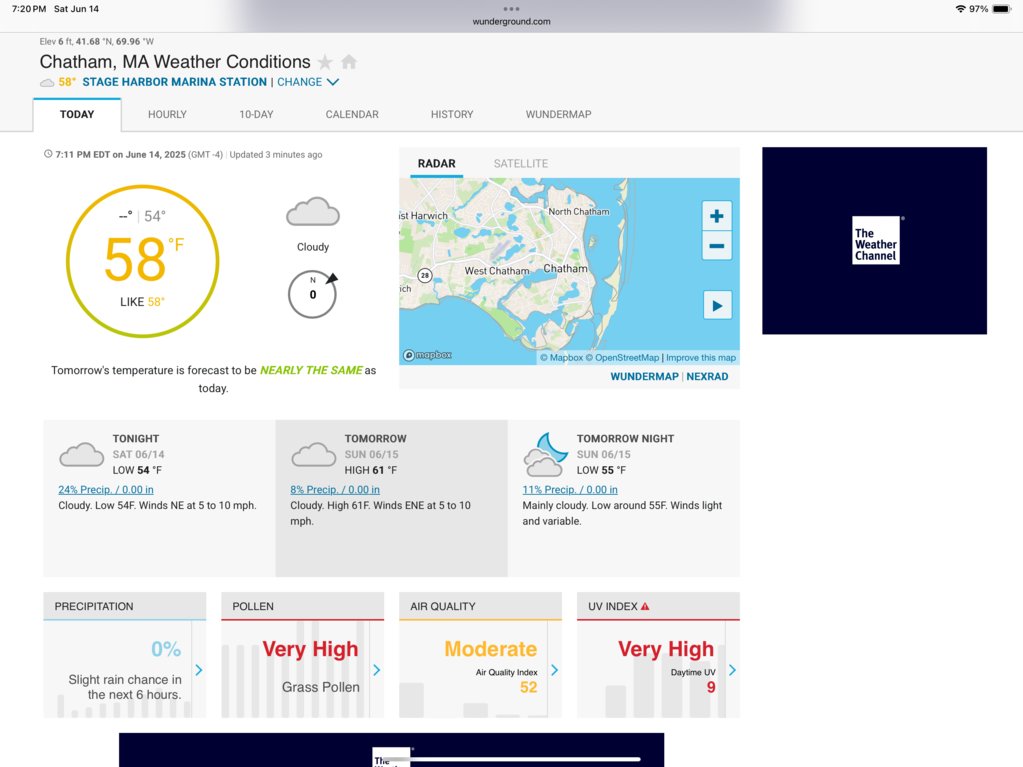Click the Updated 3 minutes ago text
Viewport: 1023px width, 767px height.
tap(275, 155)
